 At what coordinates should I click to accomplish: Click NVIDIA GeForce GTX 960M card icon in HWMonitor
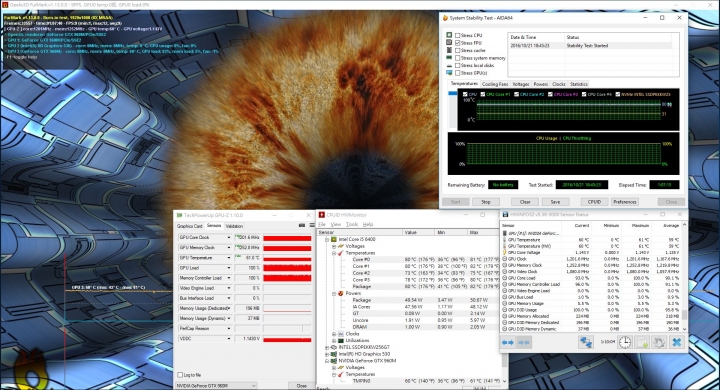(x=334, y=361)
